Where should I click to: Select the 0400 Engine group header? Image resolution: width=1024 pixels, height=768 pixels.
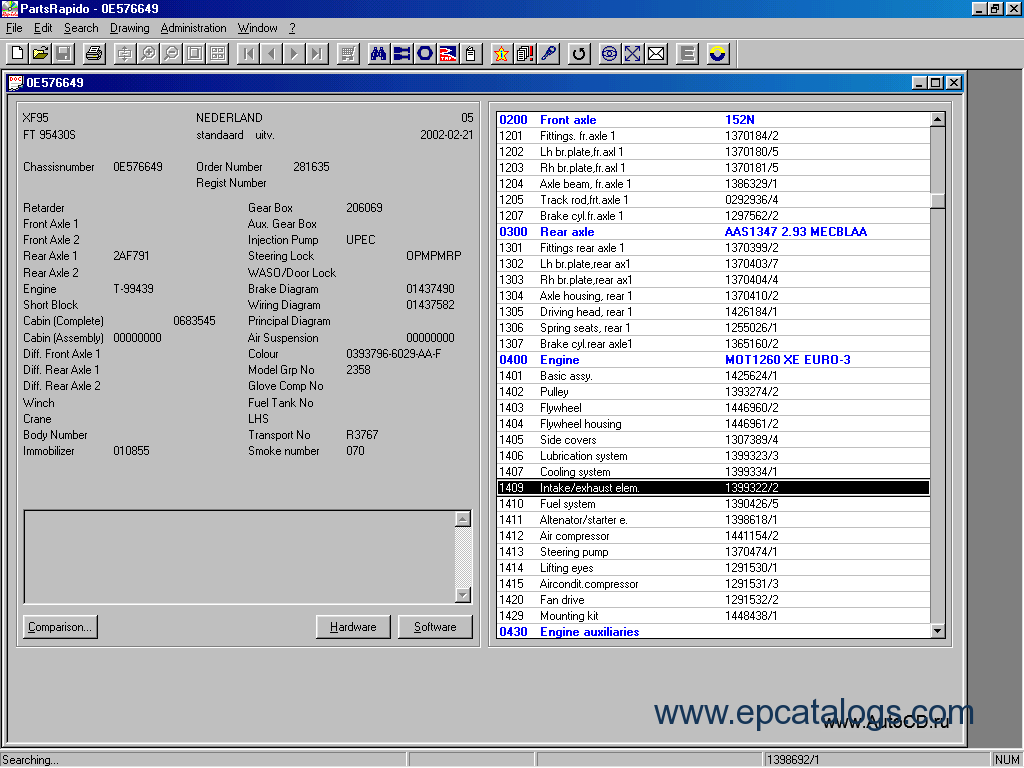pyautogui.click(x=713, y=360)
